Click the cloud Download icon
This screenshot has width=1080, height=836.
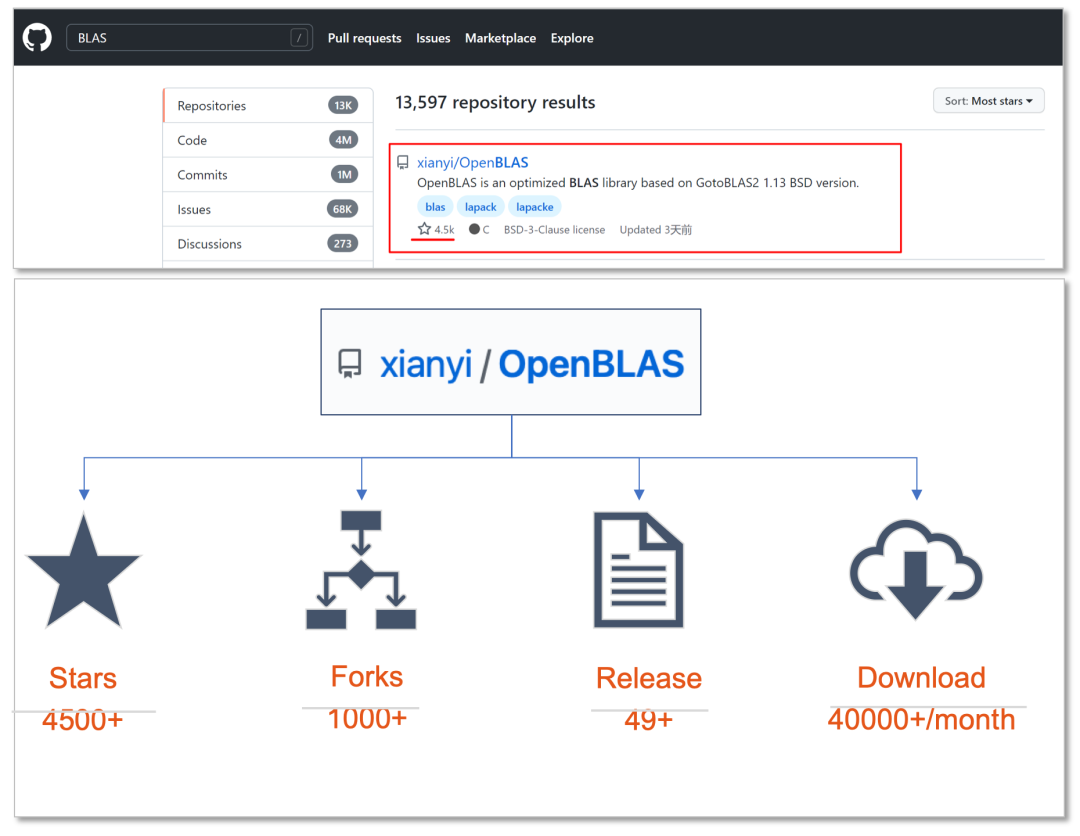click(916, 569)
